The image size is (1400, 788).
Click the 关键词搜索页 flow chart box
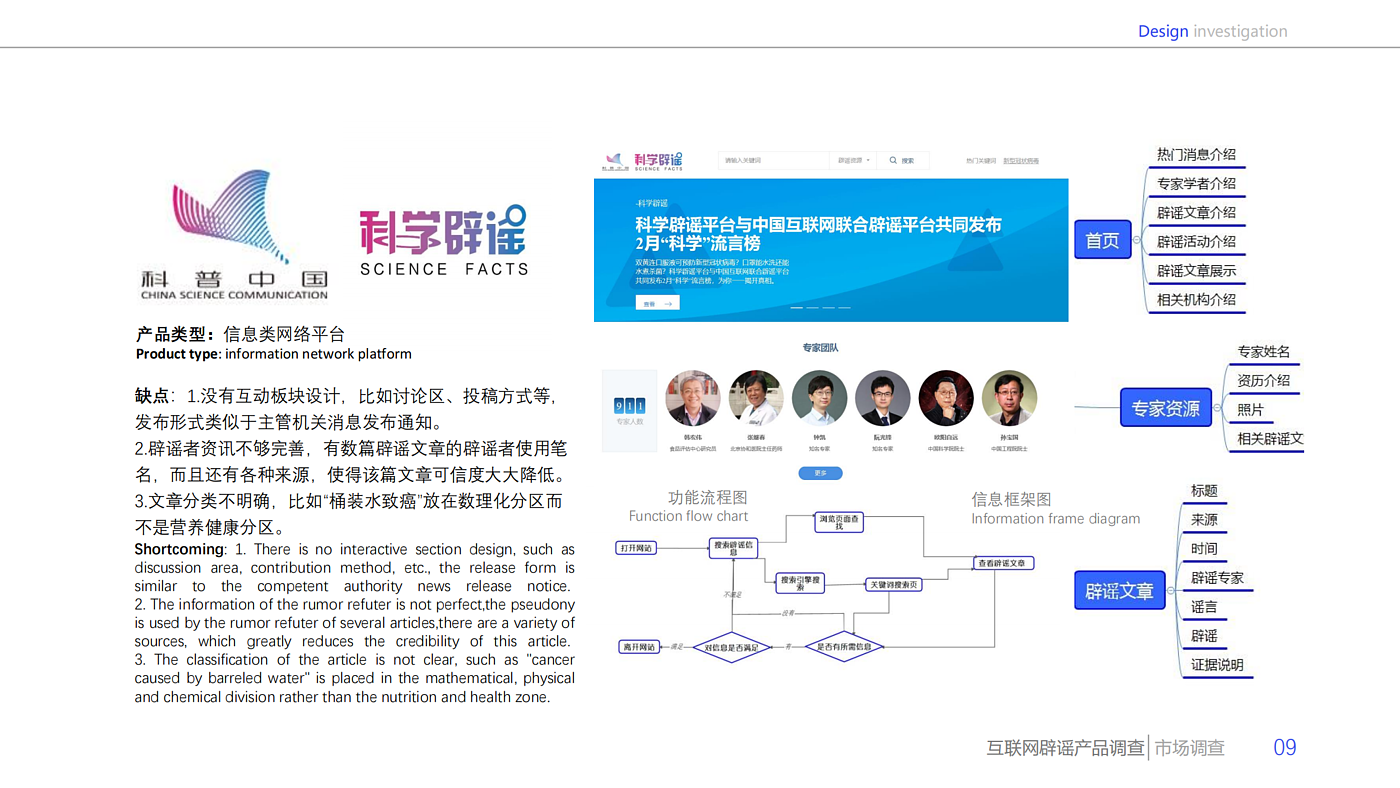click(x=892, y=584)
